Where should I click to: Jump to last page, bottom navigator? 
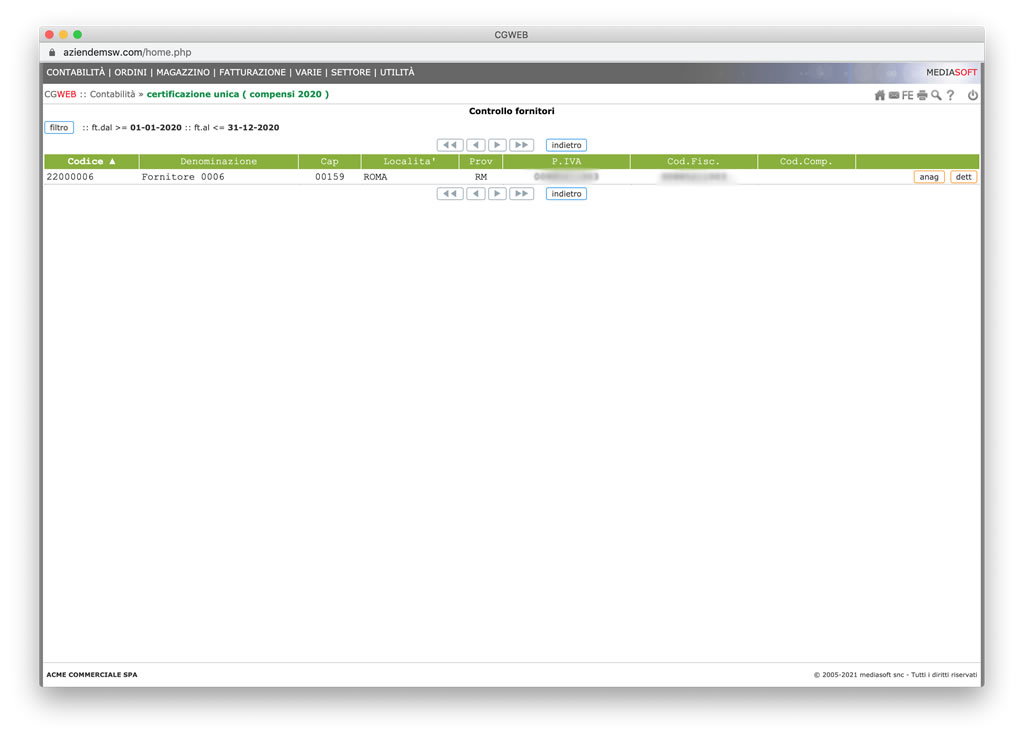click(521, 194)
